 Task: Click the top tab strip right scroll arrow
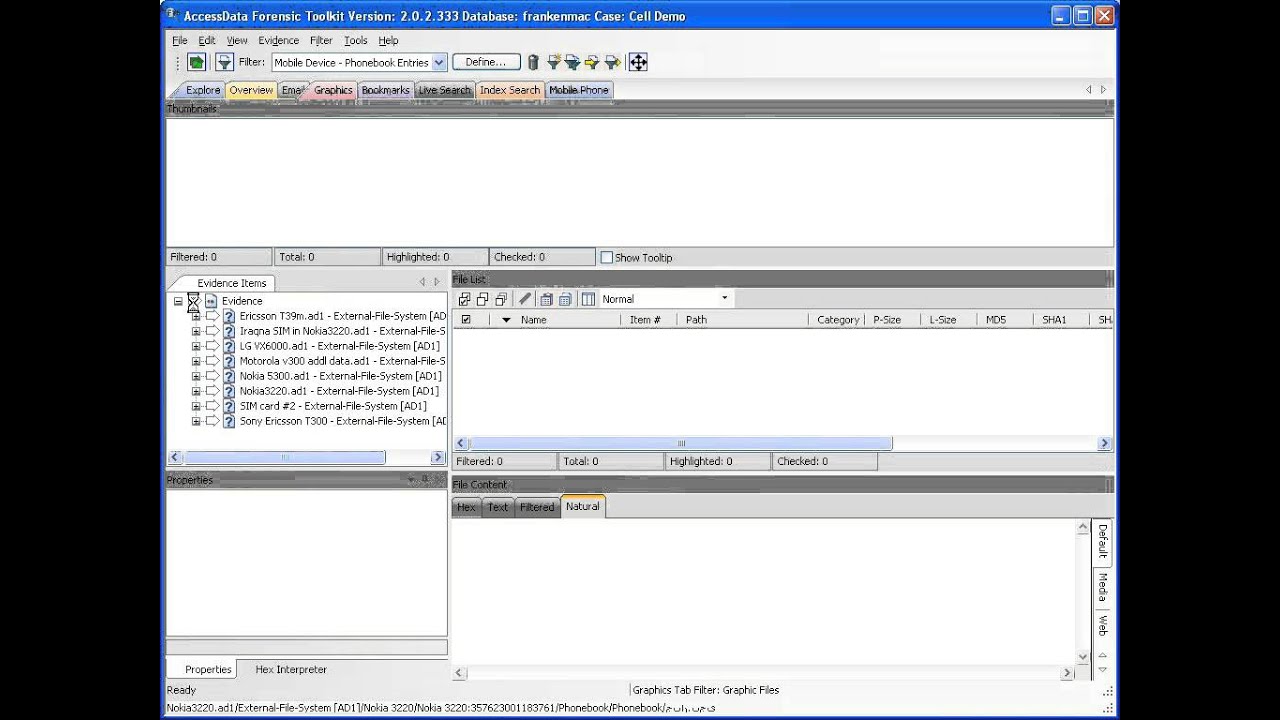pyautogui.click(x=1103, y=89)
